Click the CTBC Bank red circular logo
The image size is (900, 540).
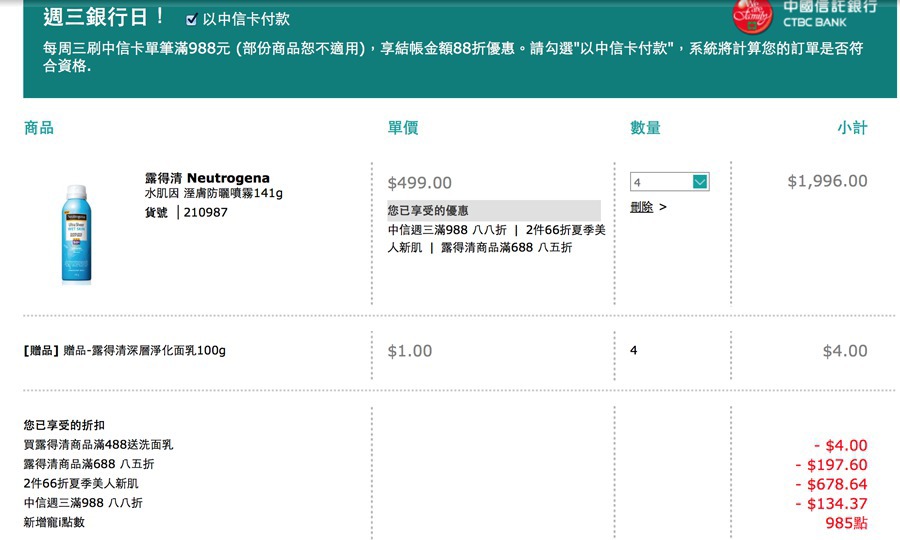tap(752, 16)
